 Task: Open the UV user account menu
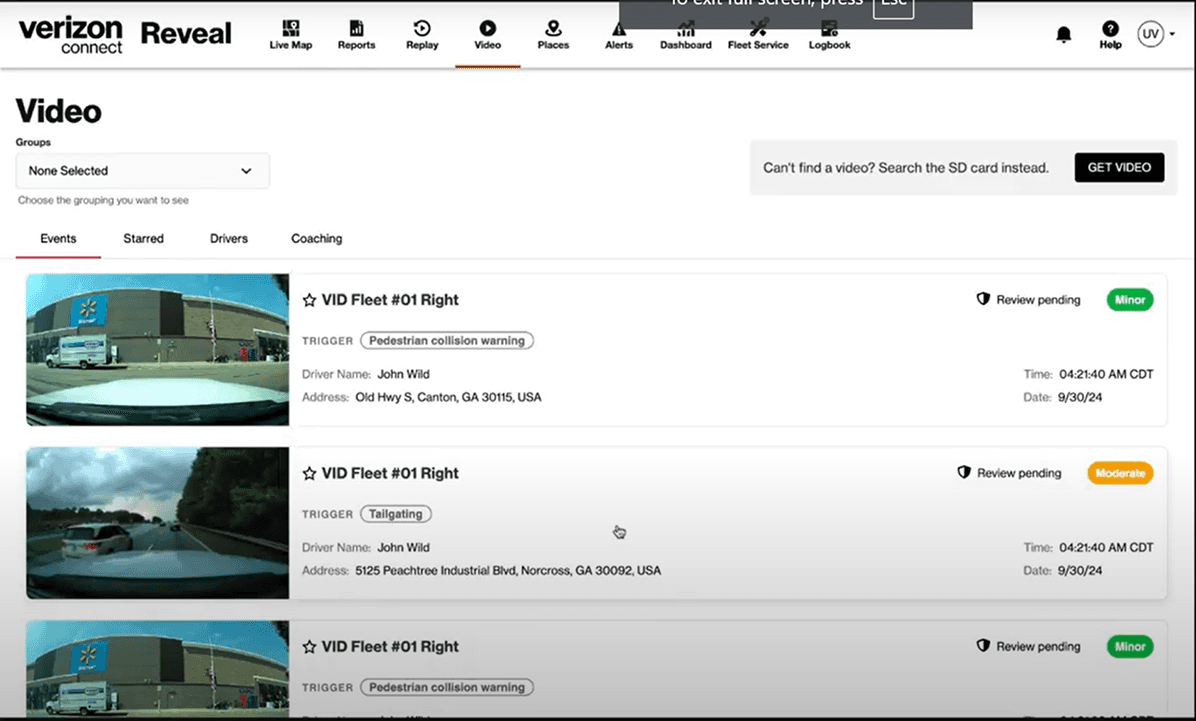1155,34
